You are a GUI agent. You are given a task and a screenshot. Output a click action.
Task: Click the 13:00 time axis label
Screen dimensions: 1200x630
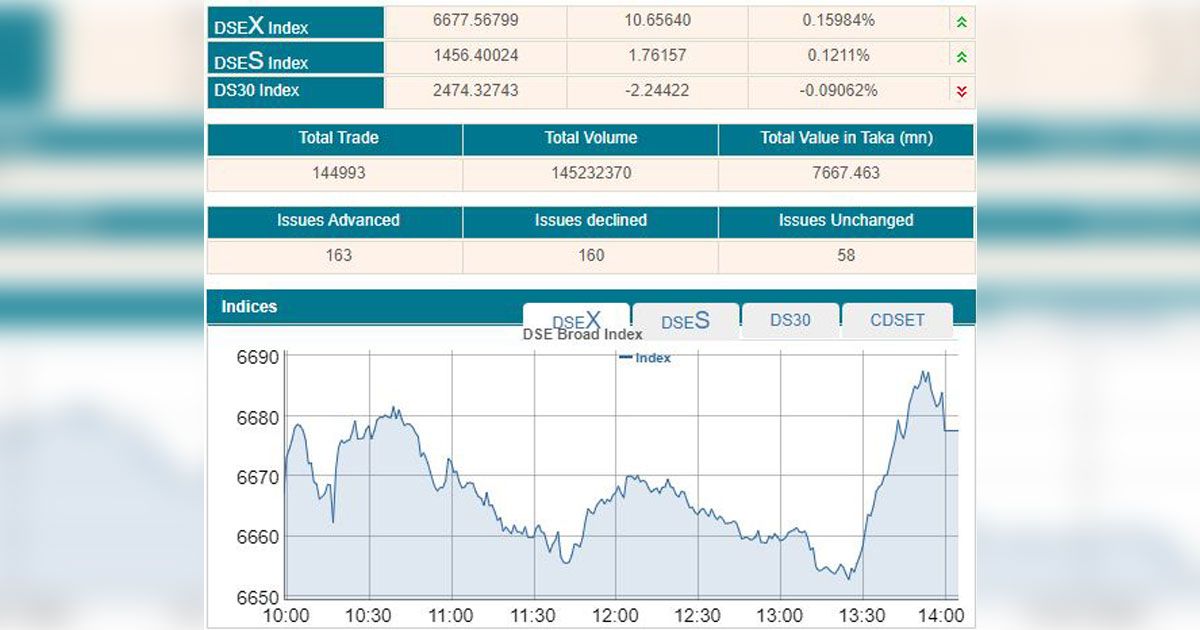[779, 616]
